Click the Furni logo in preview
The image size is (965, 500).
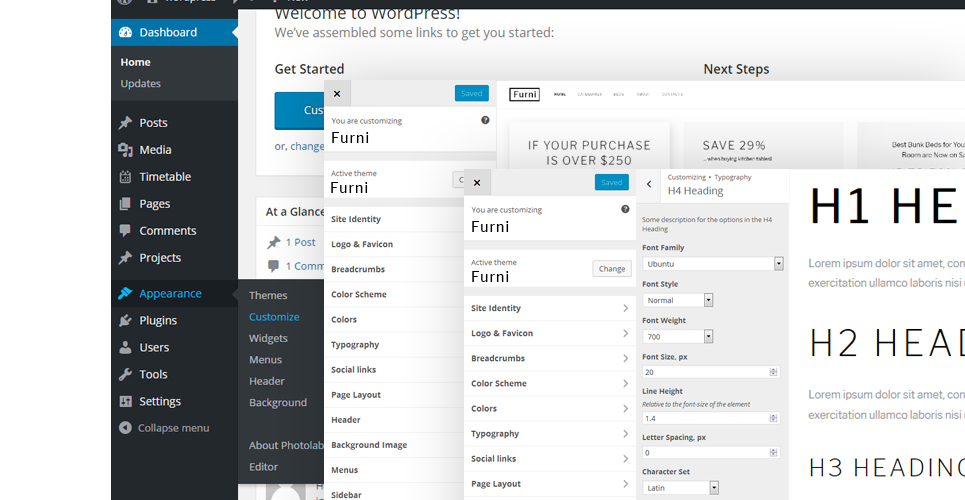coord(525,94)
